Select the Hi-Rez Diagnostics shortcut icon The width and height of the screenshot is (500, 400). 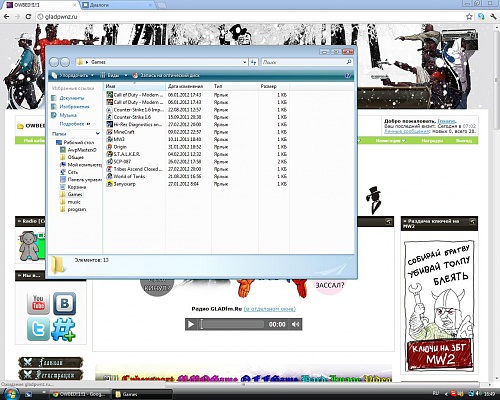(109, 124)
